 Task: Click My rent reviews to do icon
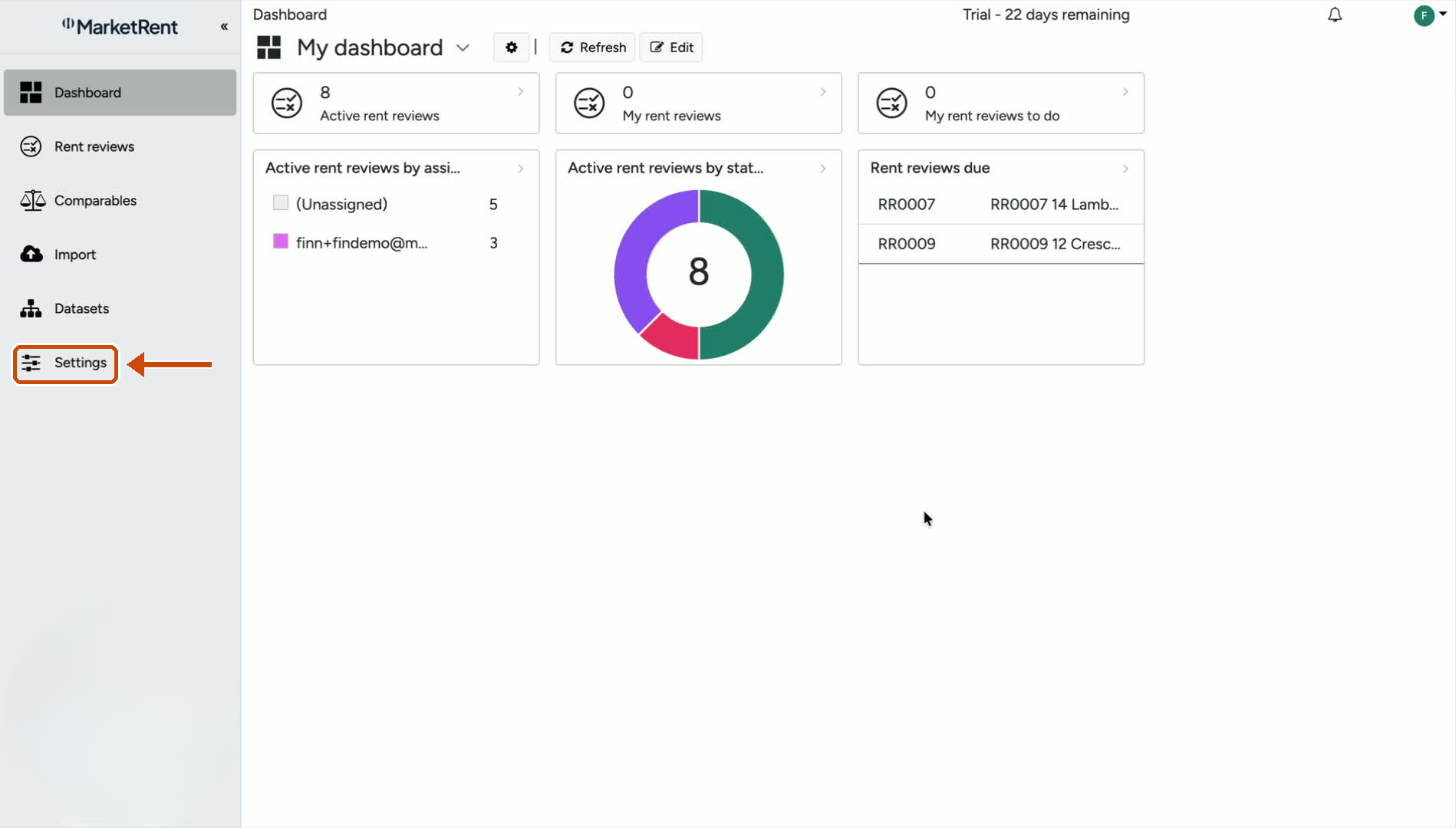(891, 103)
